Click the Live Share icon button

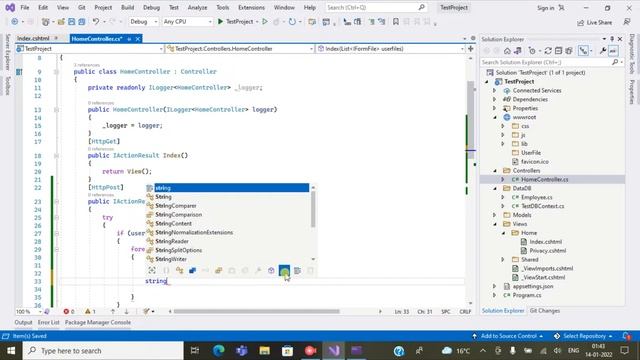(x=594, y=22)
